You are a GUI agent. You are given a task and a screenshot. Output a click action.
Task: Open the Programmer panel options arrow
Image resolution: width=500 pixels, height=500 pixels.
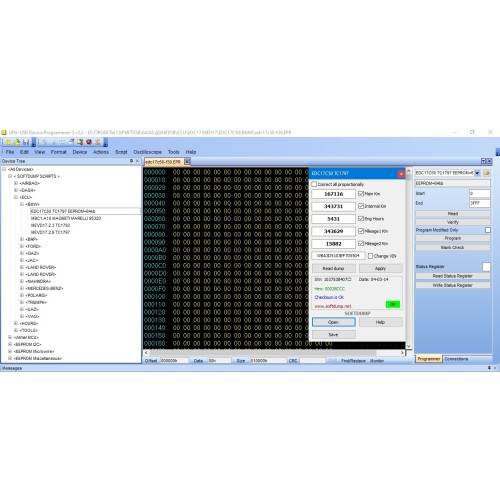coord(483,161)
